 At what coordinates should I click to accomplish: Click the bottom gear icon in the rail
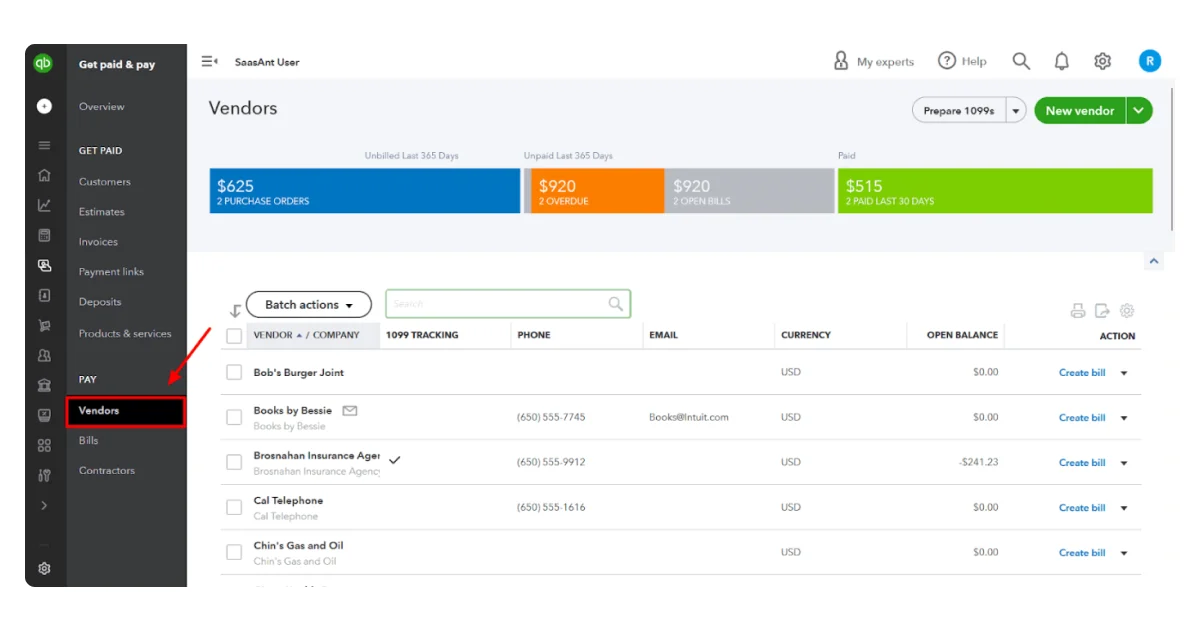click(x=44, y=568)
